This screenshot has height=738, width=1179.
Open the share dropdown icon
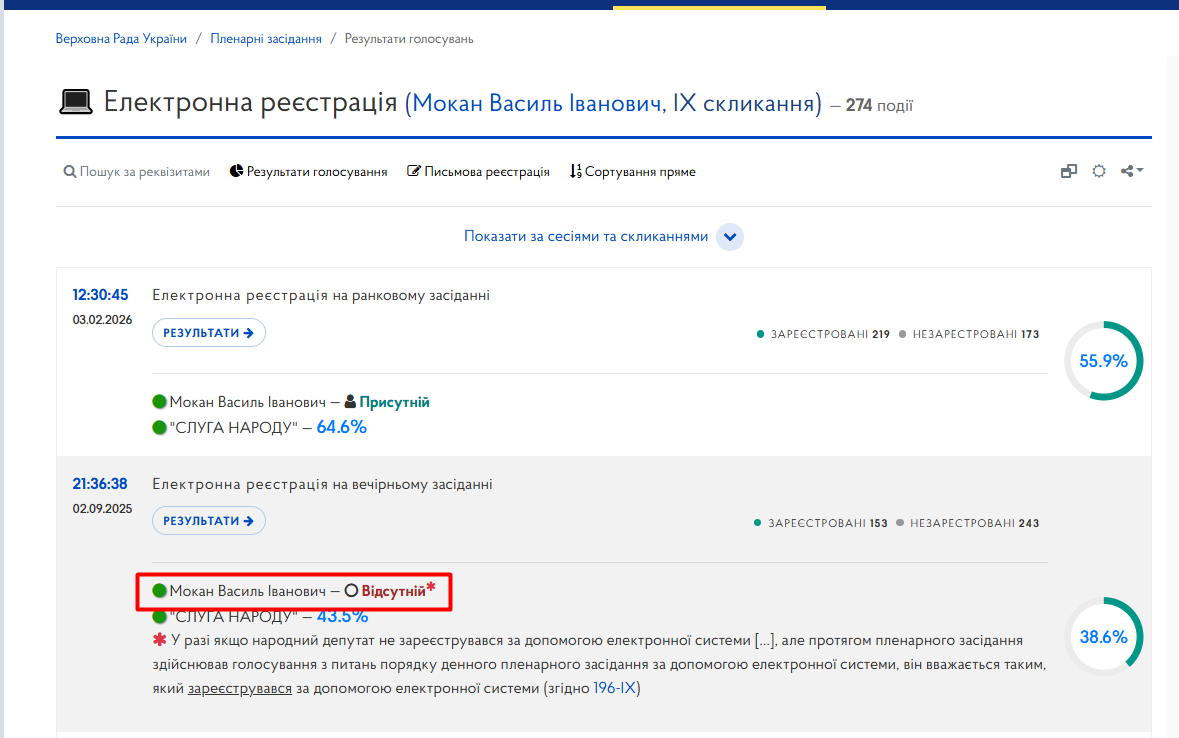tap(1132, 172)
